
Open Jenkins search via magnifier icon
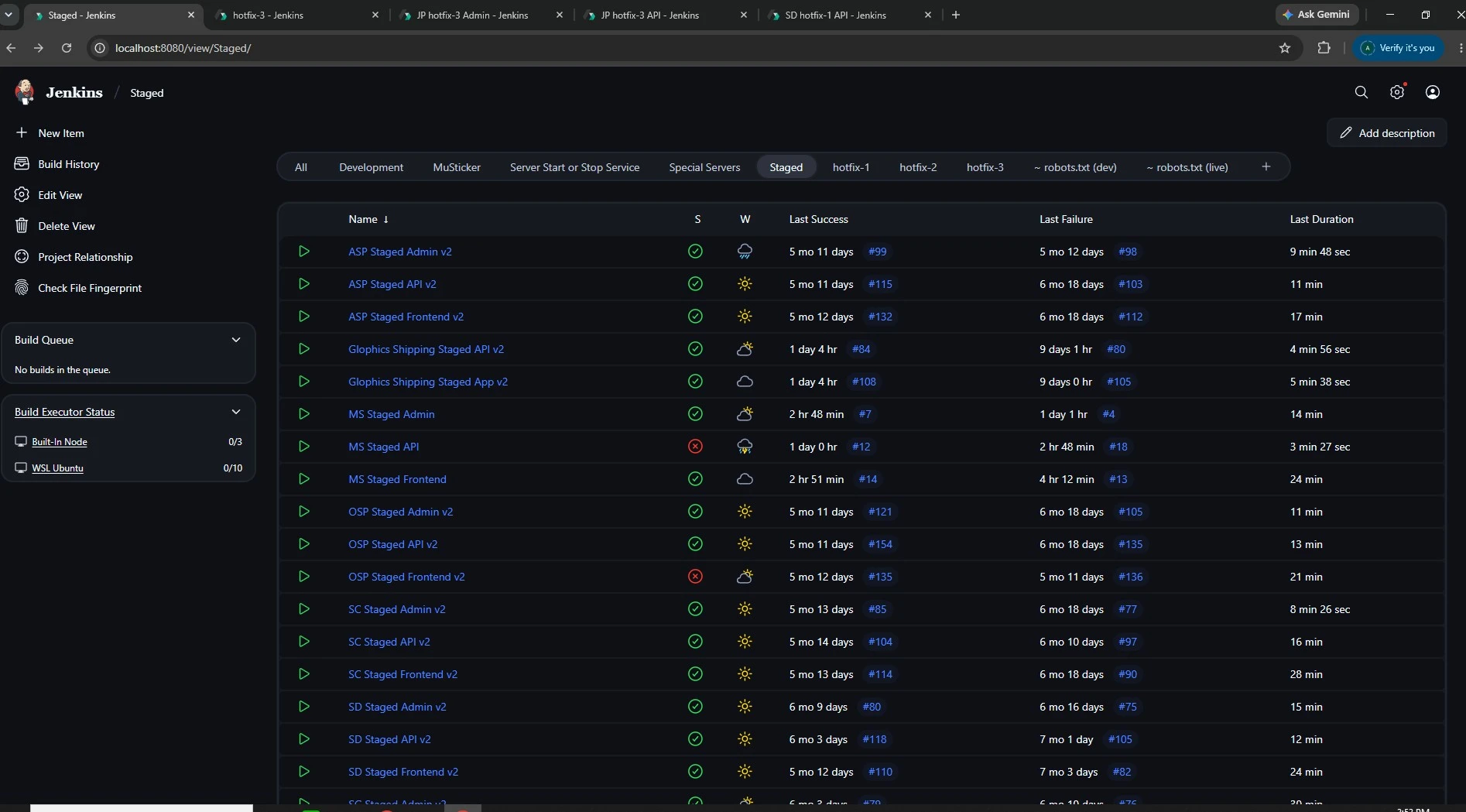point(1361,93)
